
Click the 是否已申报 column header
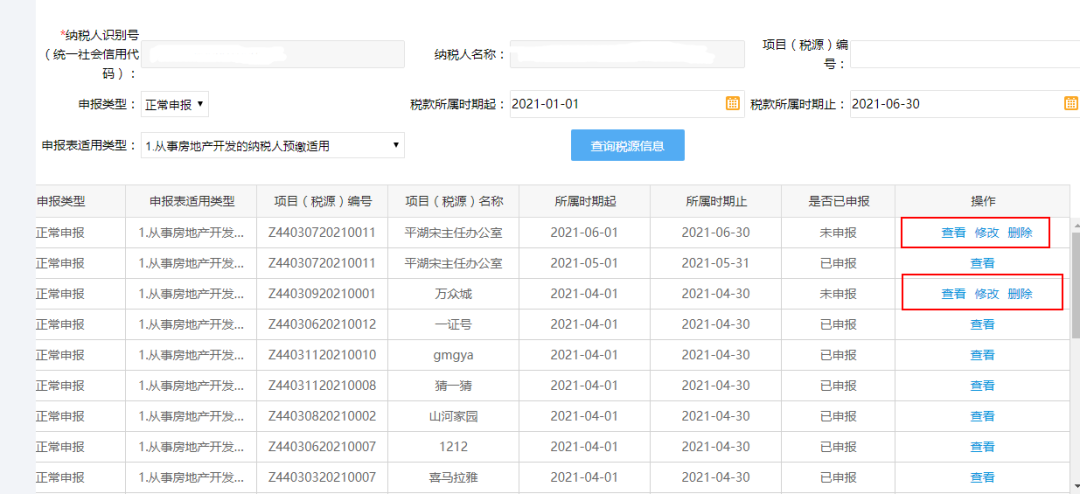(x=838, y=201)
